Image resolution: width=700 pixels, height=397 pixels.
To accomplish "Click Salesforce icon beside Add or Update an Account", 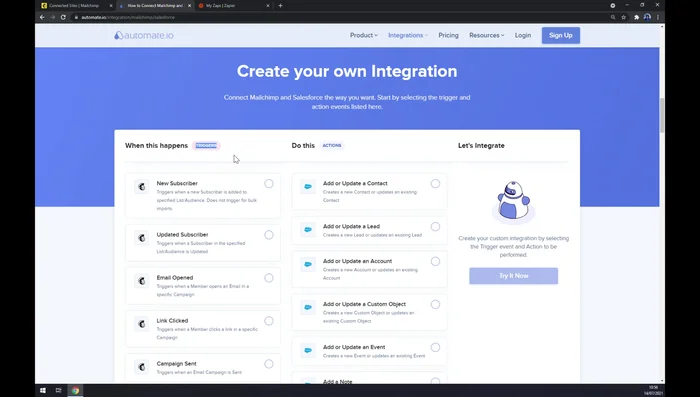I will [x=308, y=264].
